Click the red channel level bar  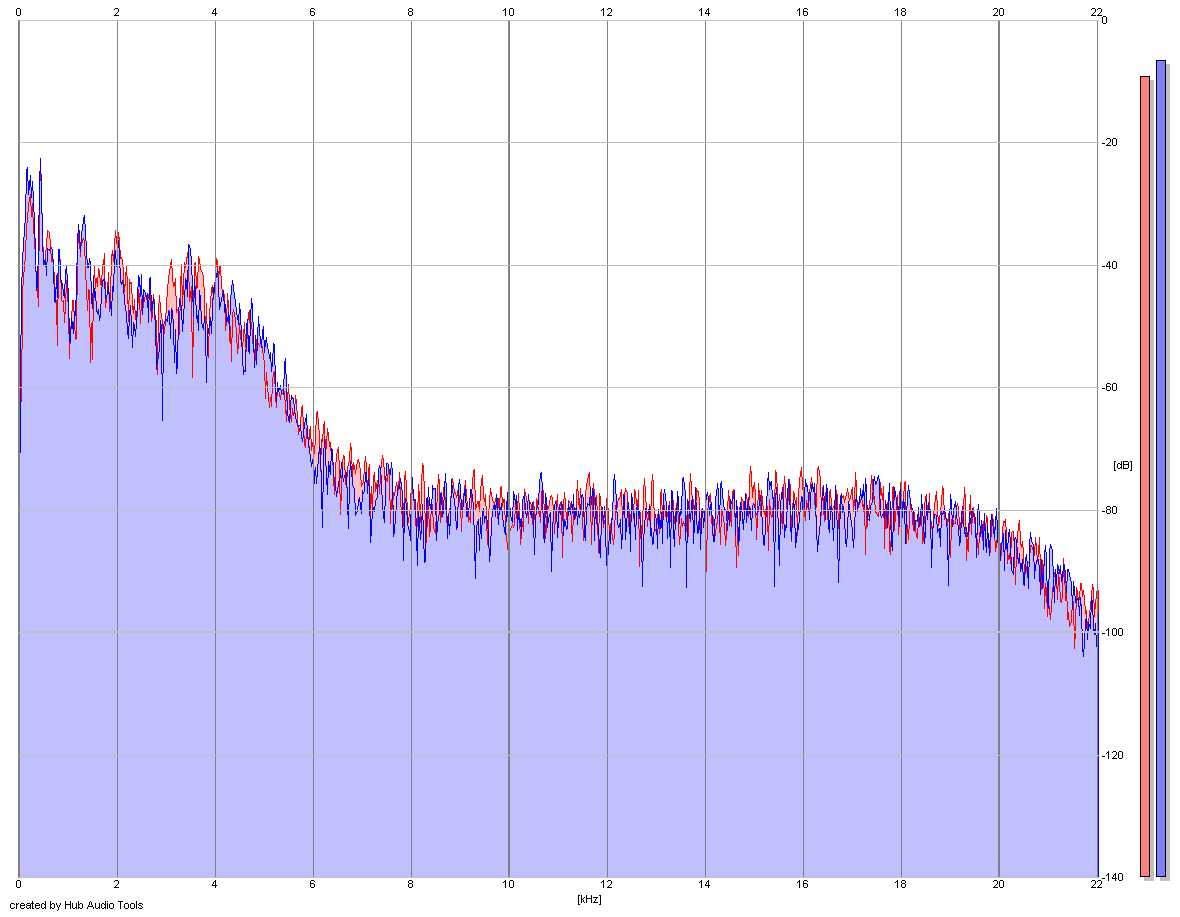pyautogui.click(x=1145, y=476)
